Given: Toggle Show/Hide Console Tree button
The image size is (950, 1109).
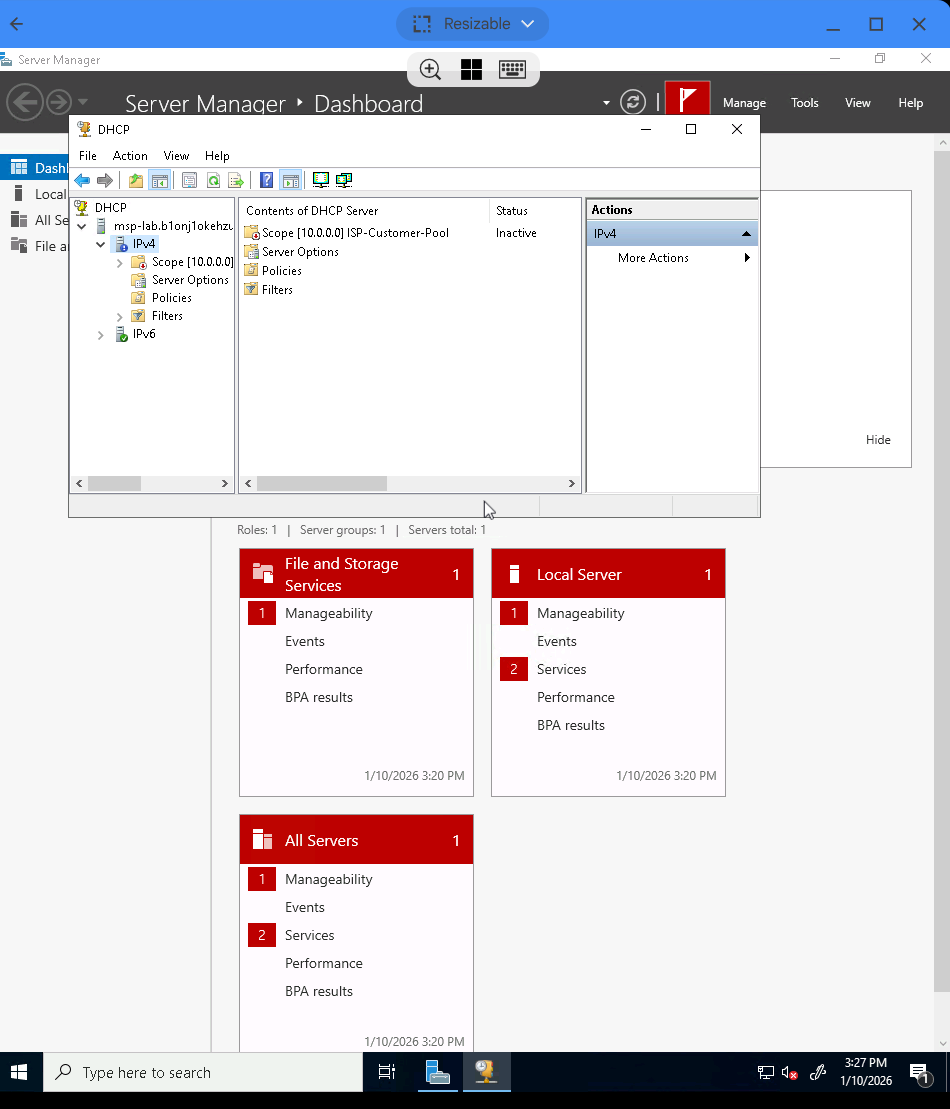Looking at the screenshot, I should (x=159, y=181).
